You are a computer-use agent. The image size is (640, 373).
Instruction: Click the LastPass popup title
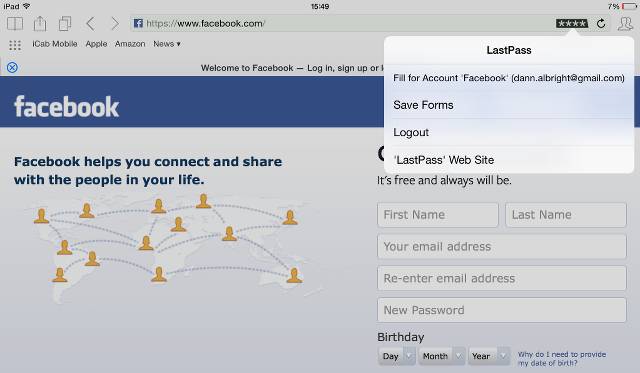(x=509, y=50)
